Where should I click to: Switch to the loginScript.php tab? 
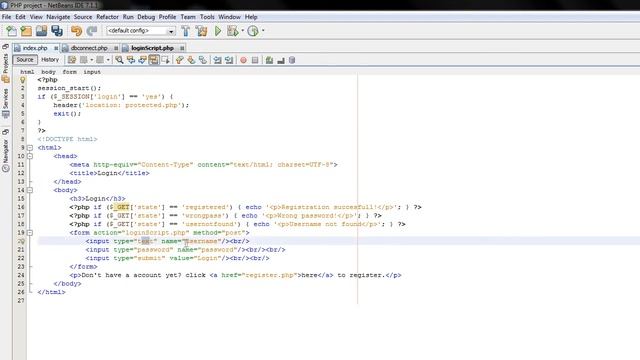pos(152,48)
